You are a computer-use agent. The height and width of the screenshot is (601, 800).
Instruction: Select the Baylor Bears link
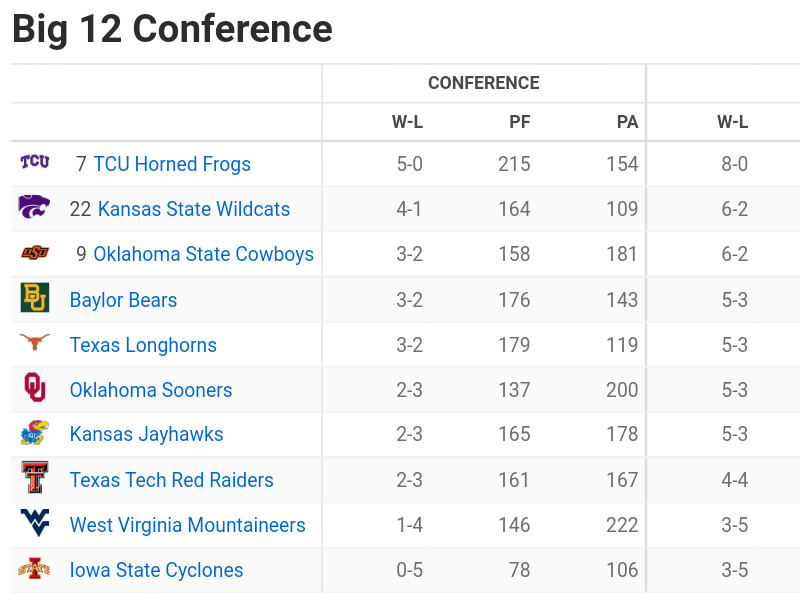(123, 300)
